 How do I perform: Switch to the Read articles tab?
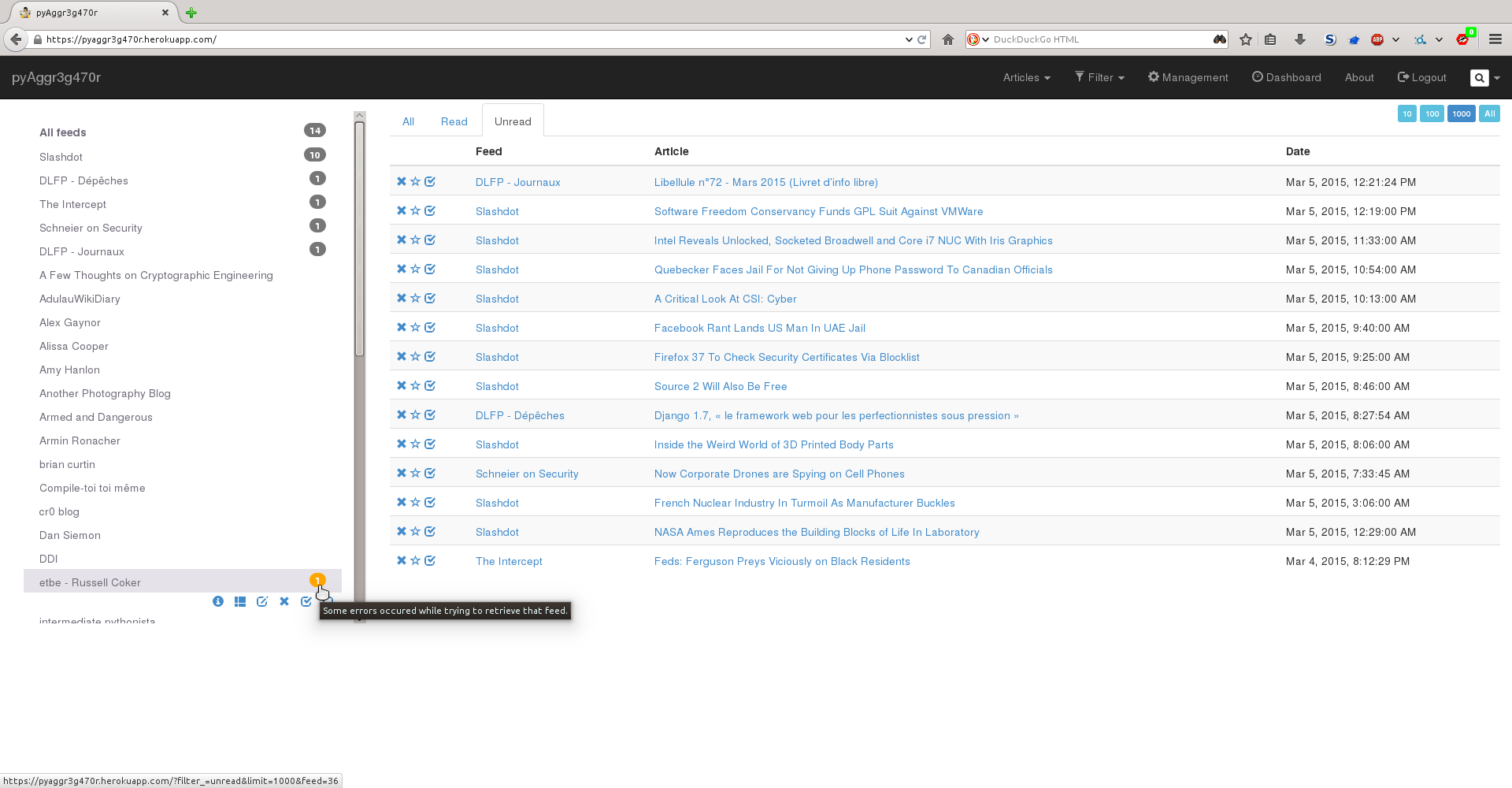pos(454,121)
